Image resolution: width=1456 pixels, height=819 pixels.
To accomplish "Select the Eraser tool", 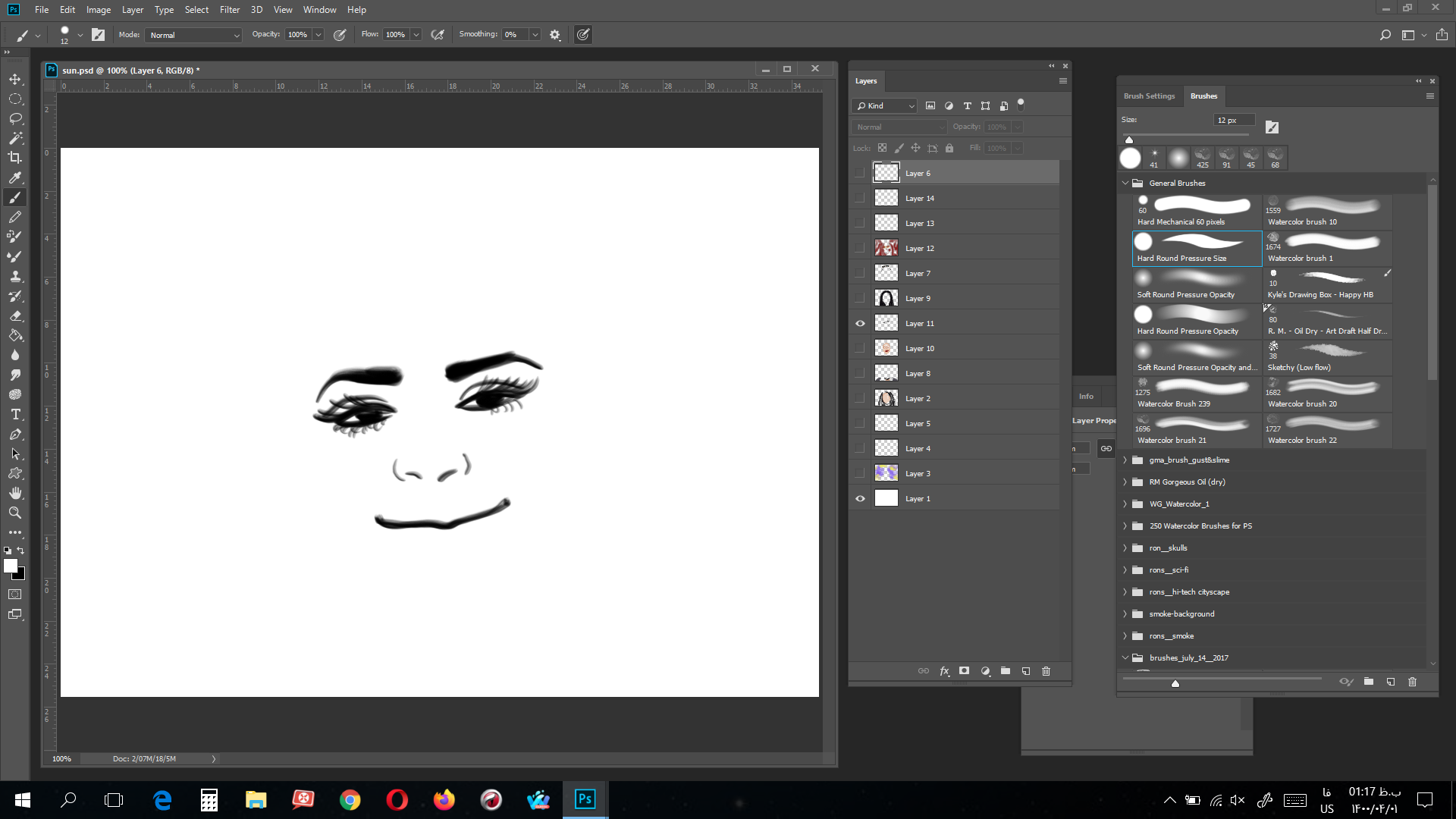I will [15, 315].
